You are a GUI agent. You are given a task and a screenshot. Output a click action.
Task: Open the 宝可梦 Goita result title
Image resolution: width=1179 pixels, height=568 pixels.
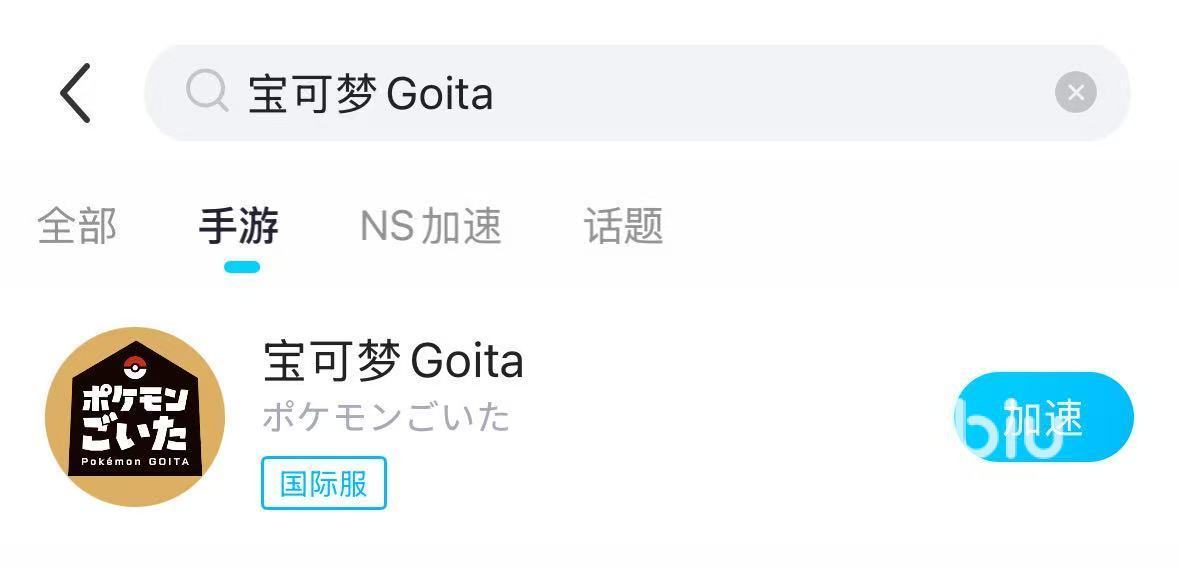(393, 361)
